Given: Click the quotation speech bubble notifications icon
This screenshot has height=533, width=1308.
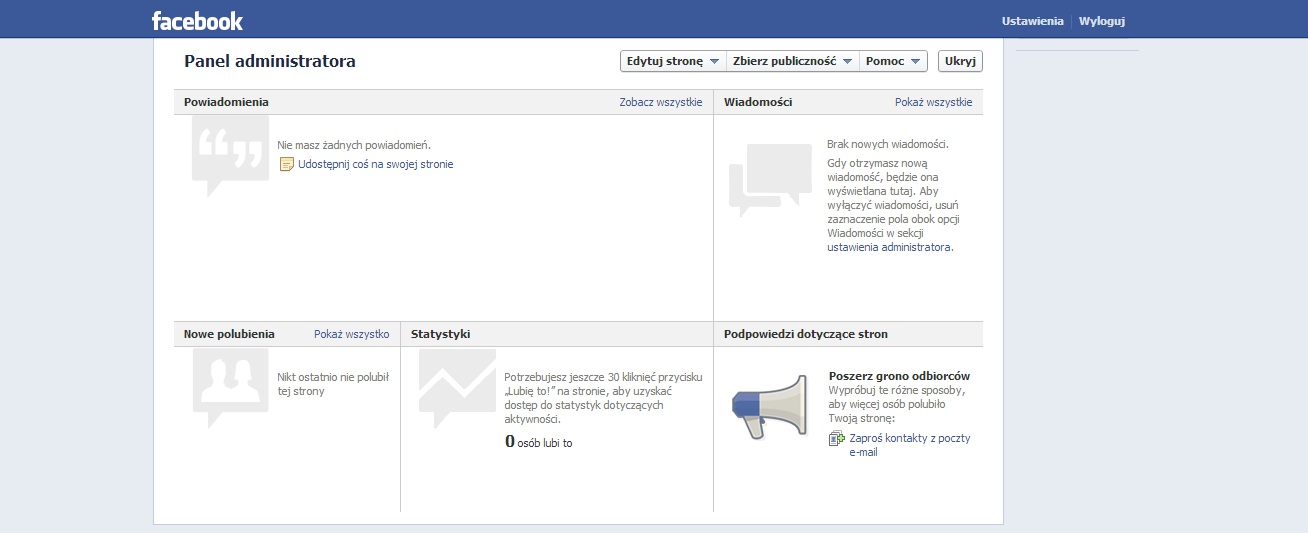Looking at the screenshot, I should coord(230,153).
